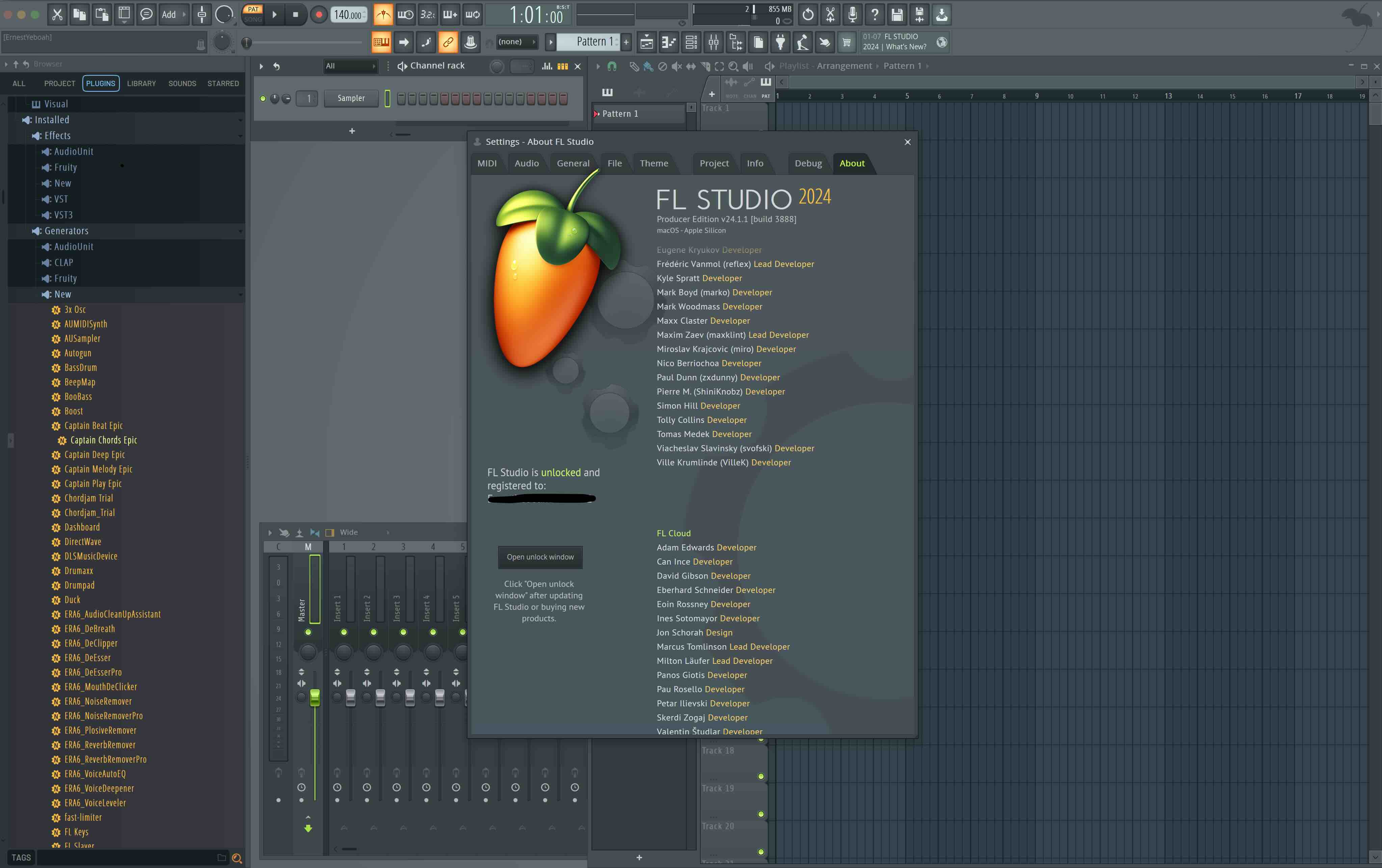This screenshot has height=868, width=1382.
Task: Click the Master mixer volume fader
Action: (x=315, y=698)
